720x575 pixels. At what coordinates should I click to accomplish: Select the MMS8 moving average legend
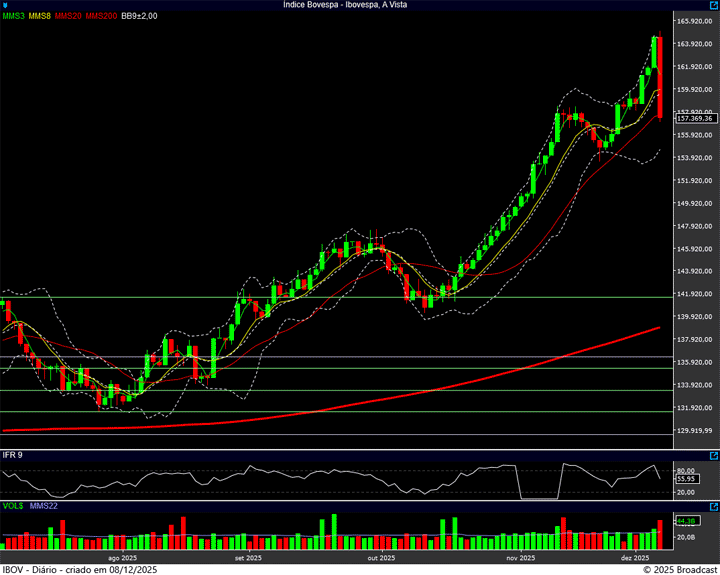point(40,16)
